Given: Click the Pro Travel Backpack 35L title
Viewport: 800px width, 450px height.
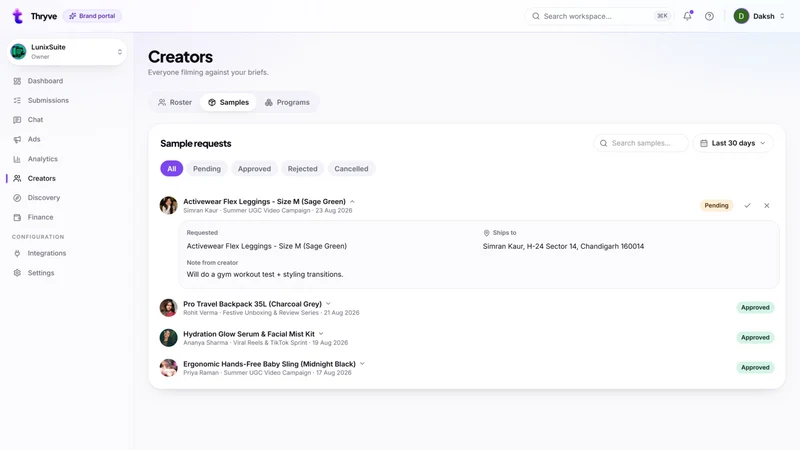Looking at the screenshot, I should [253, 304].
